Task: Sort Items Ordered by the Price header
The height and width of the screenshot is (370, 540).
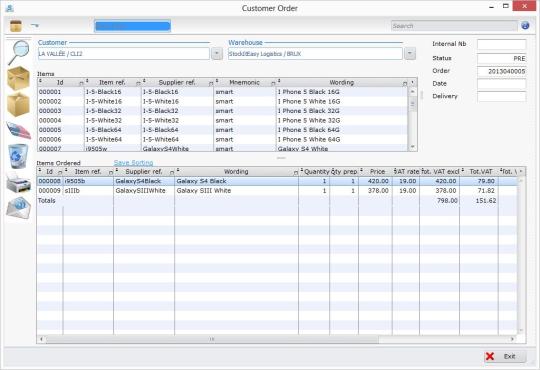Action: tap(377, 171)
